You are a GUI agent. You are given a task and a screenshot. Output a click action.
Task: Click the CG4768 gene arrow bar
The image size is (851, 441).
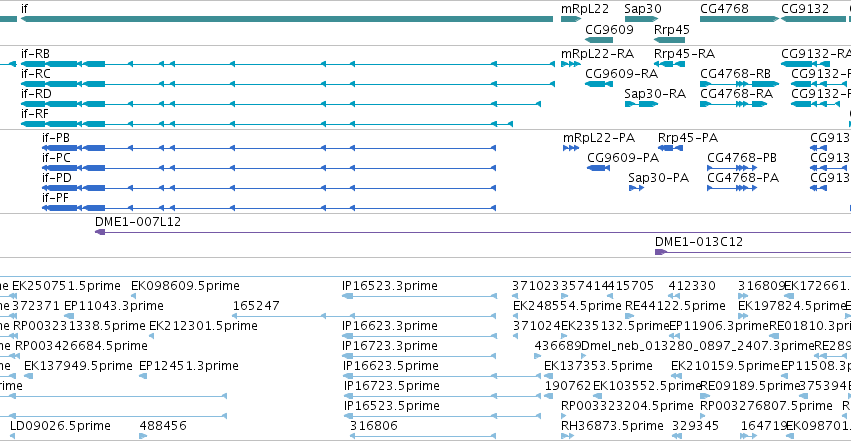(x=739, y=19)
